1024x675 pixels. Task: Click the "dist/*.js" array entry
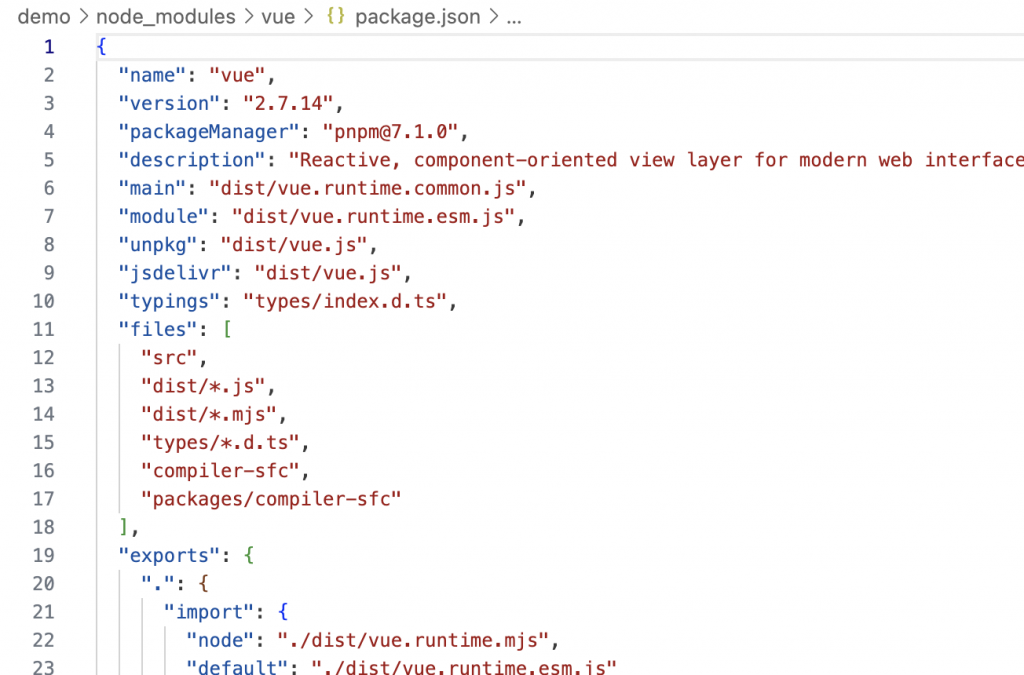point(204,386)
